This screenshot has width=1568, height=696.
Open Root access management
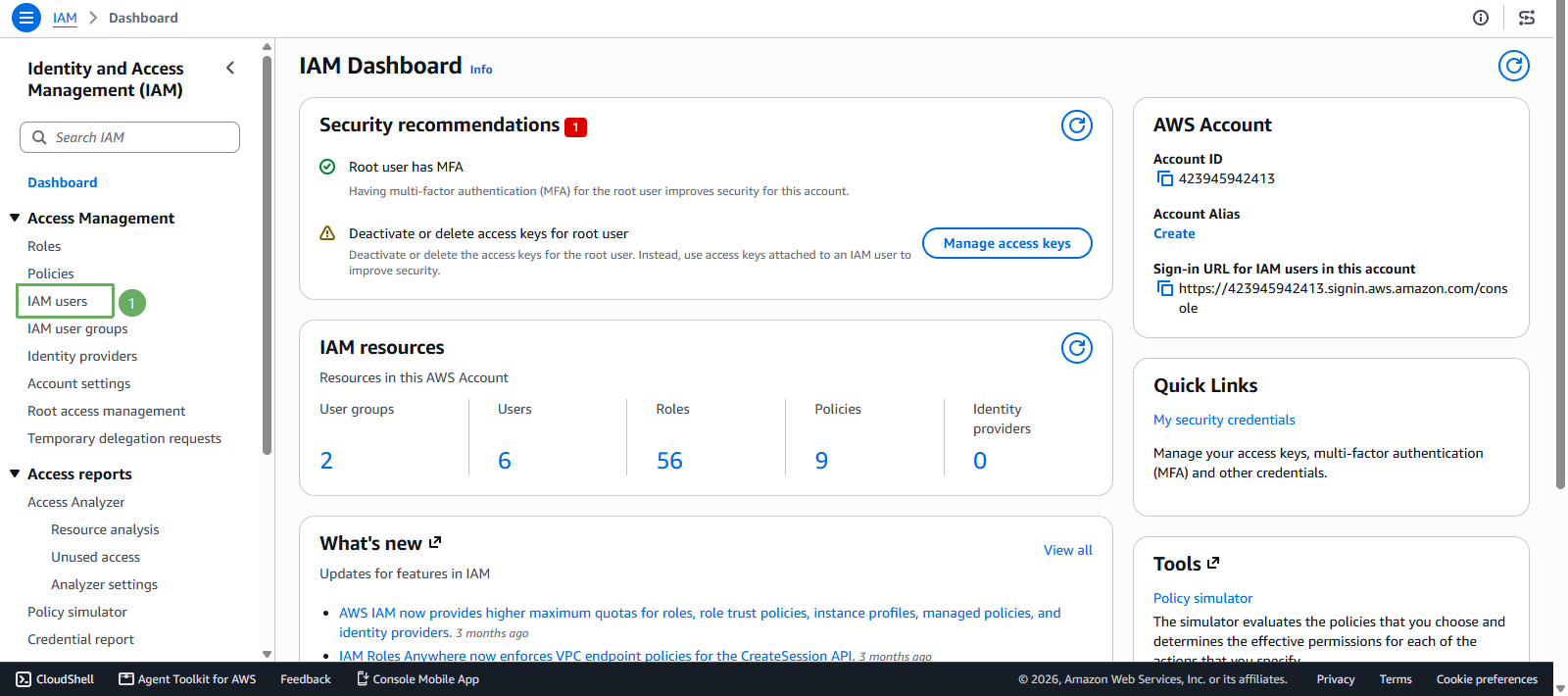pyautogui.click(x=106, y=411)
